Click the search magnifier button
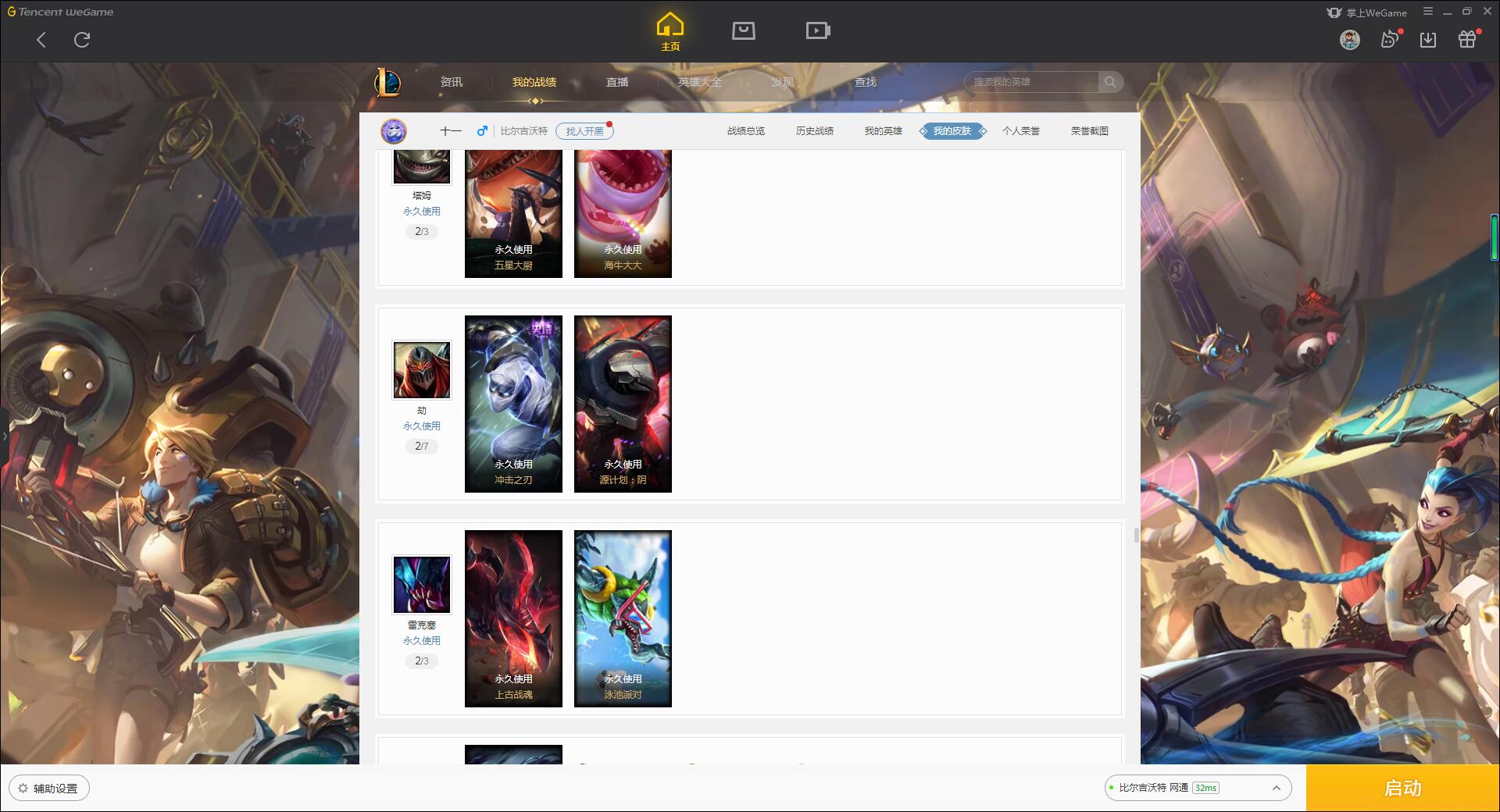1500x812 pixels. (1110, 82)
